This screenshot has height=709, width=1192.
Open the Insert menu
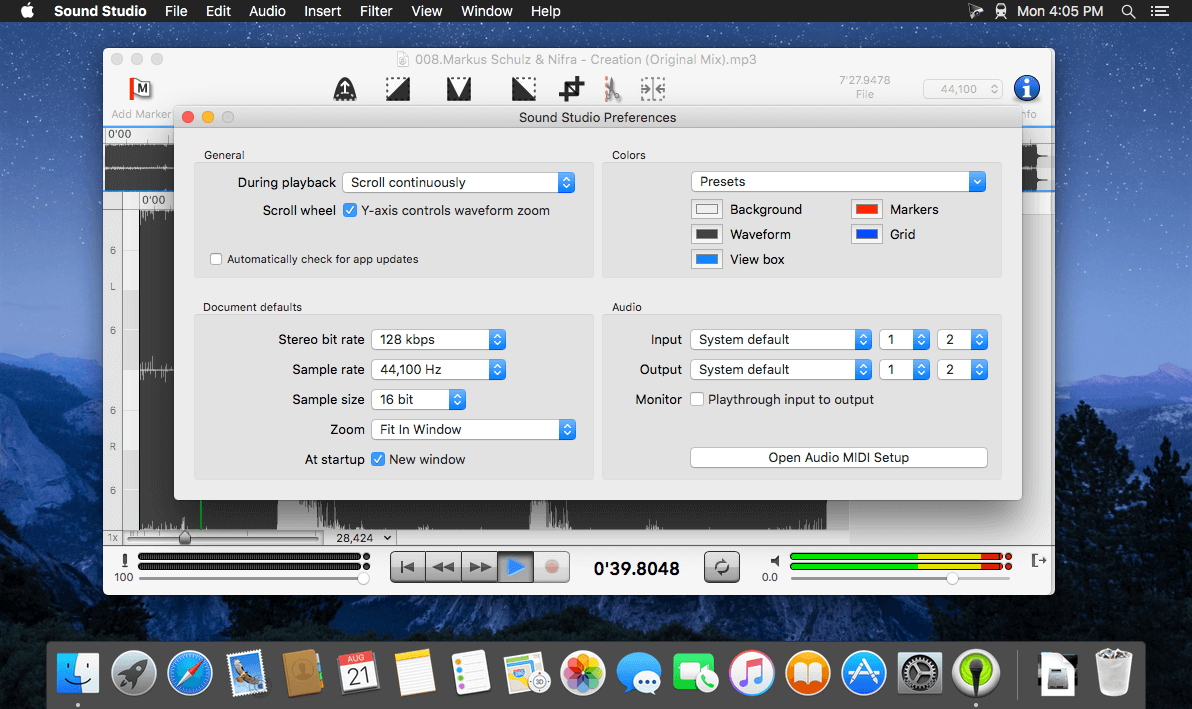(x=322, y=11)
